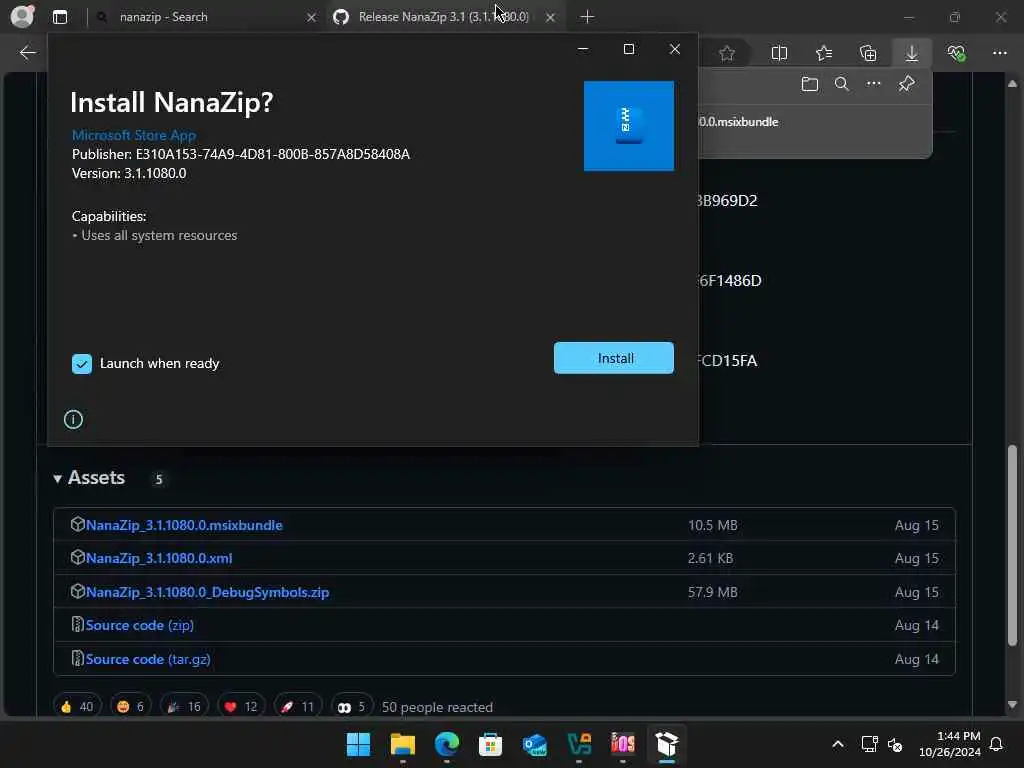
Task: Click the page vertical scrollbar thumb
Action: (x=1012, y=545)
